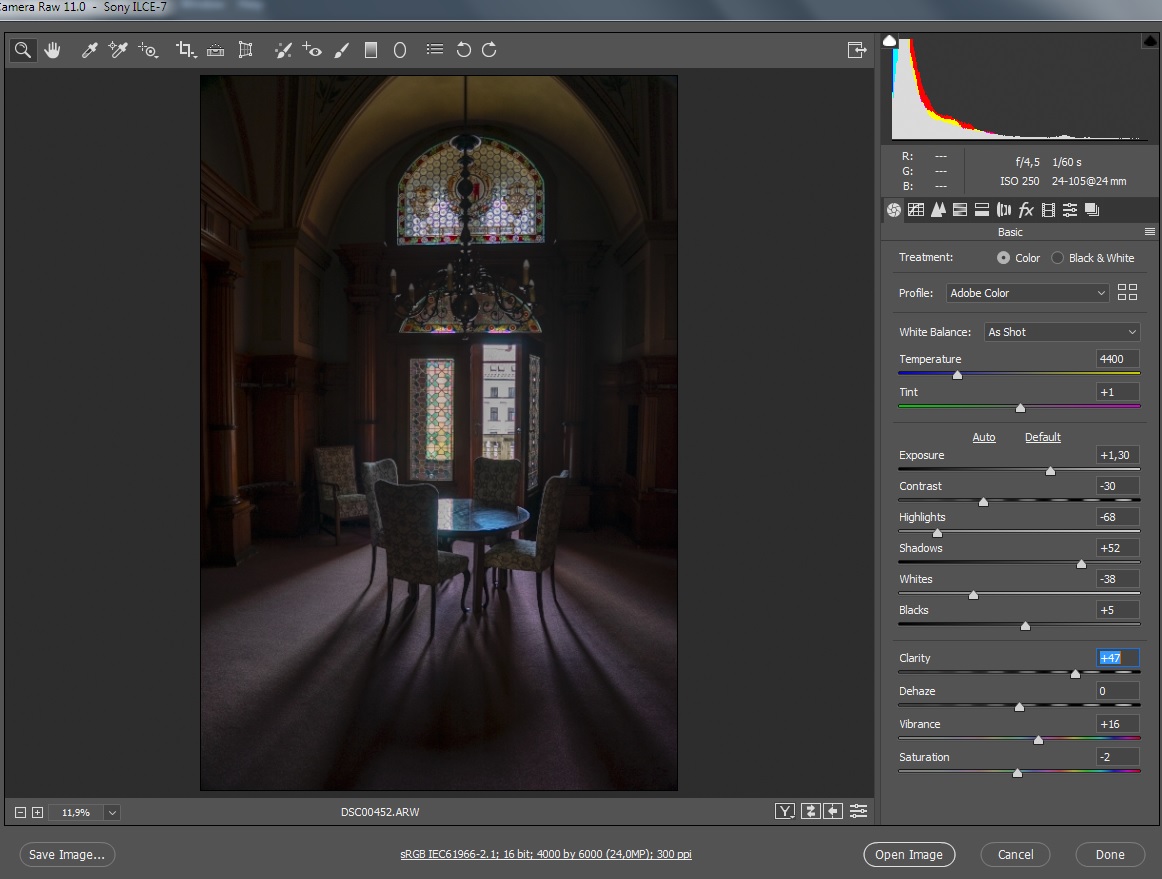Select the Red Eye Removal tool

312,50
